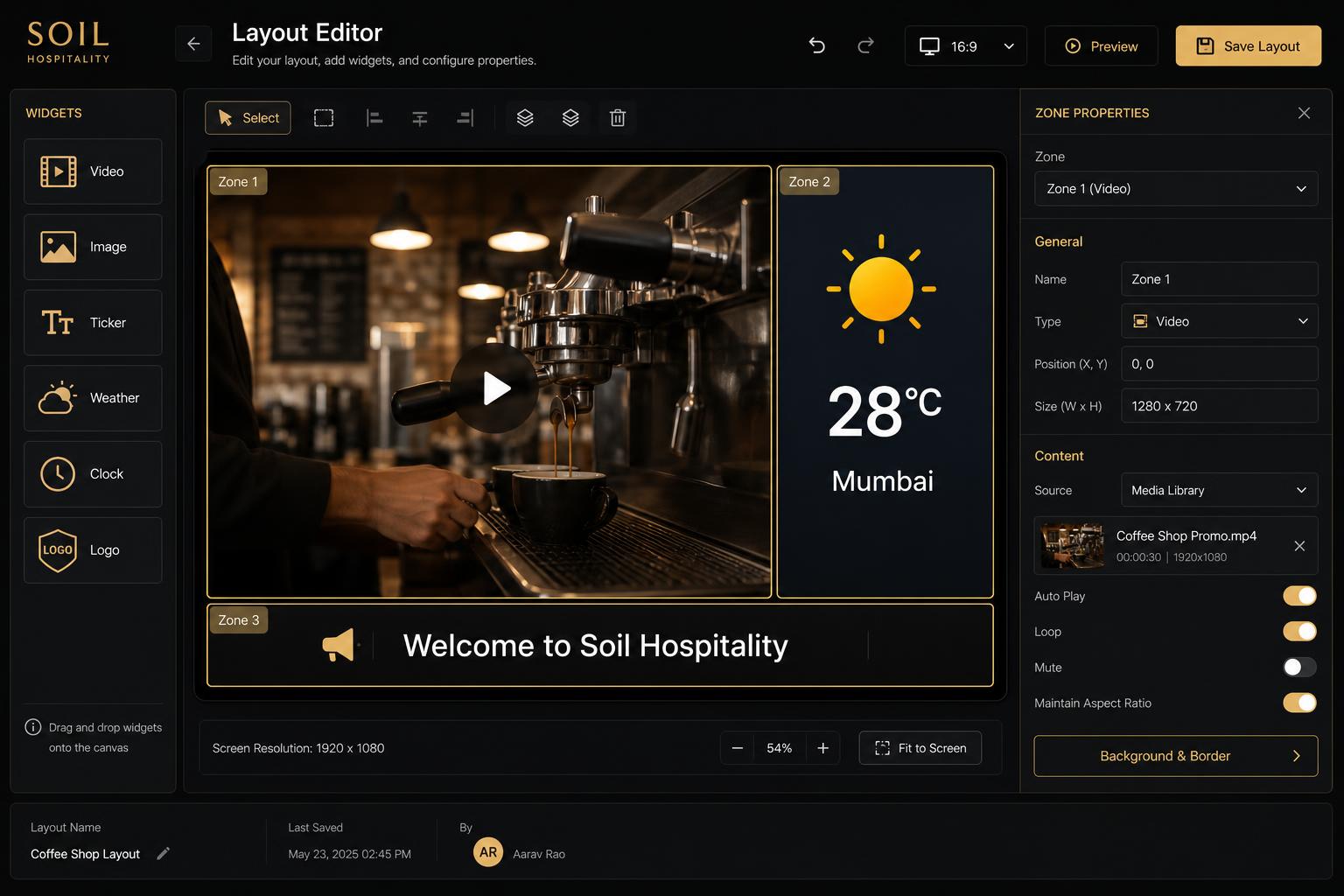Toggle the Loop switch

pyautogui.click(x=1299, y=632)
